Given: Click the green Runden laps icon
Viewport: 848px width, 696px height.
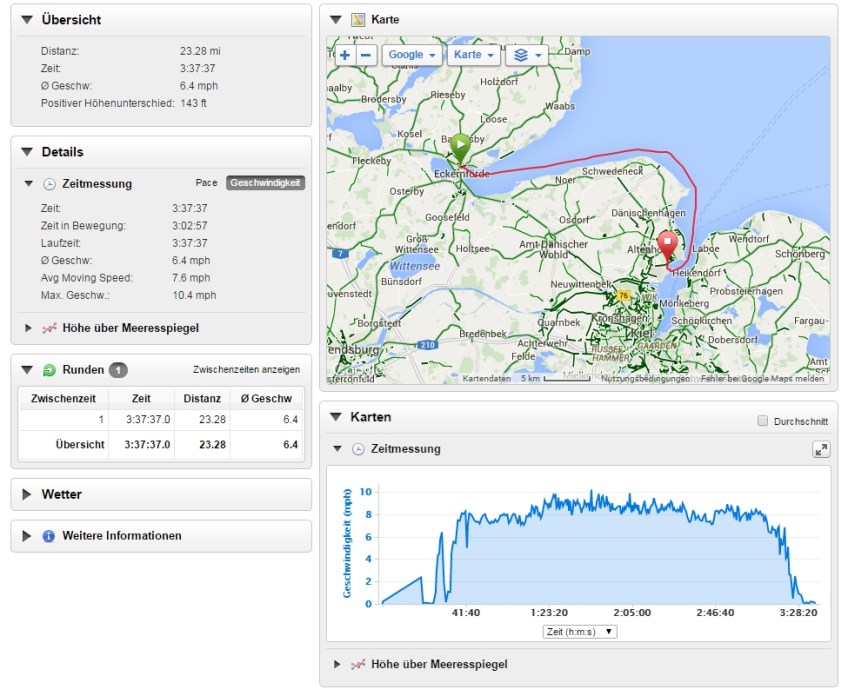Looking at the screenshot, I should (x=48, y=370).
